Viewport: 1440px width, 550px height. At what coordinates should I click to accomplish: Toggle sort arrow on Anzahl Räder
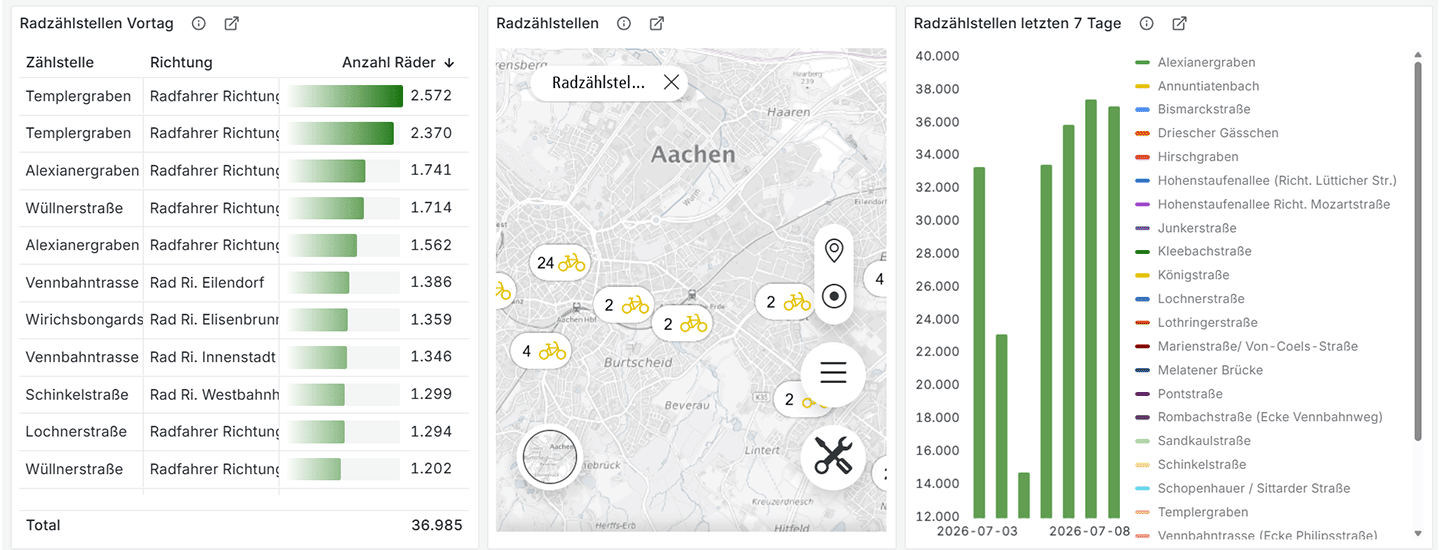click(x=449, y=62)
